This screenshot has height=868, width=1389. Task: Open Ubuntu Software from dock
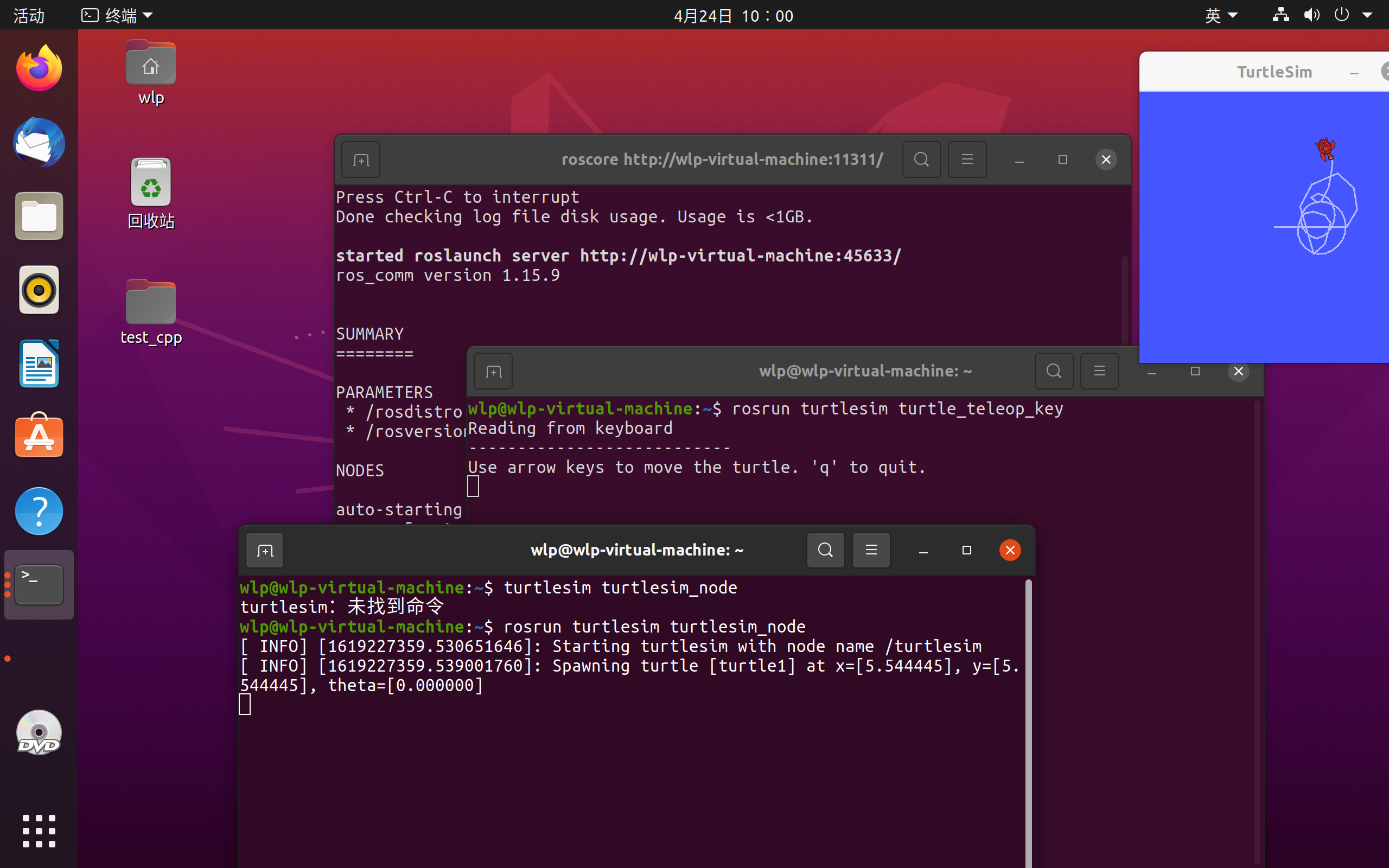[x=39, y=436]
